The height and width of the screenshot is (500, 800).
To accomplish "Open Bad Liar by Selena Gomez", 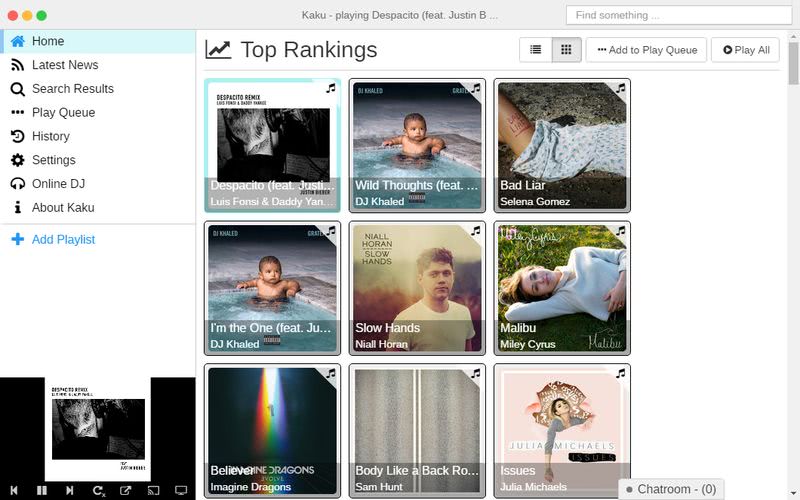I will 562,145.
